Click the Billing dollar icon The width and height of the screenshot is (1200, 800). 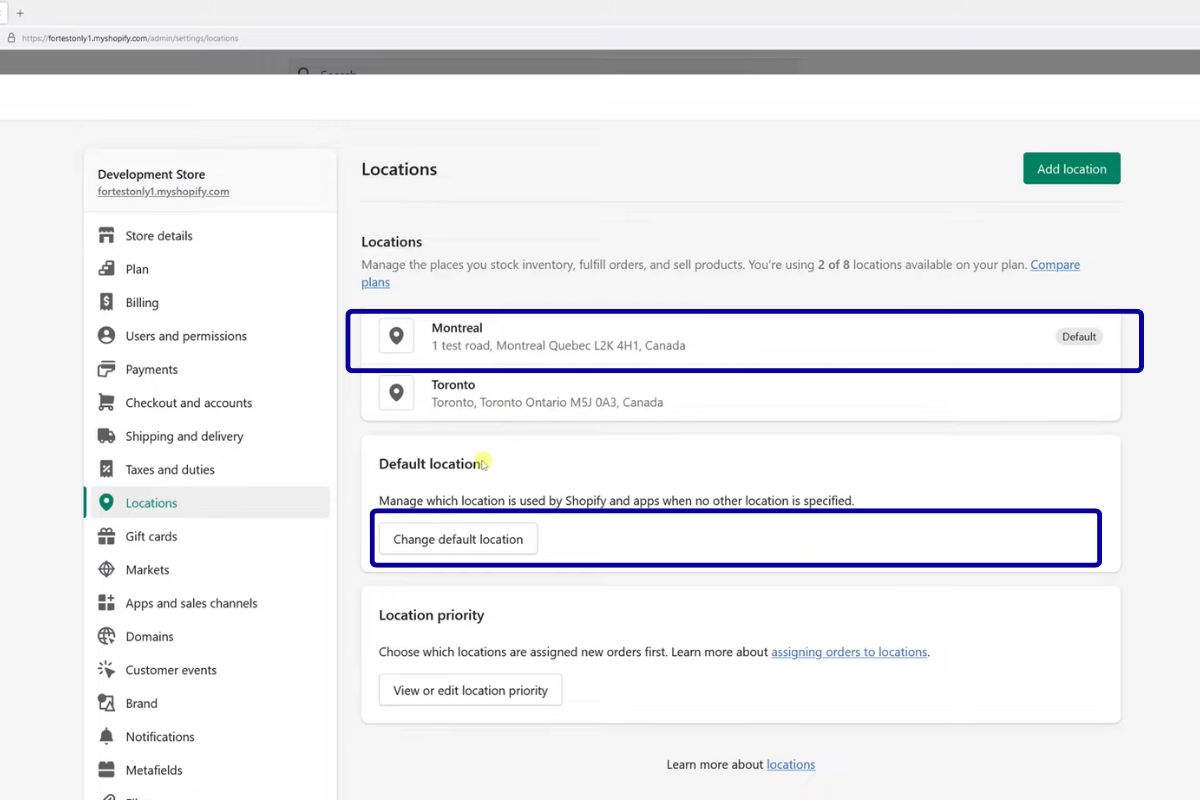106,302
